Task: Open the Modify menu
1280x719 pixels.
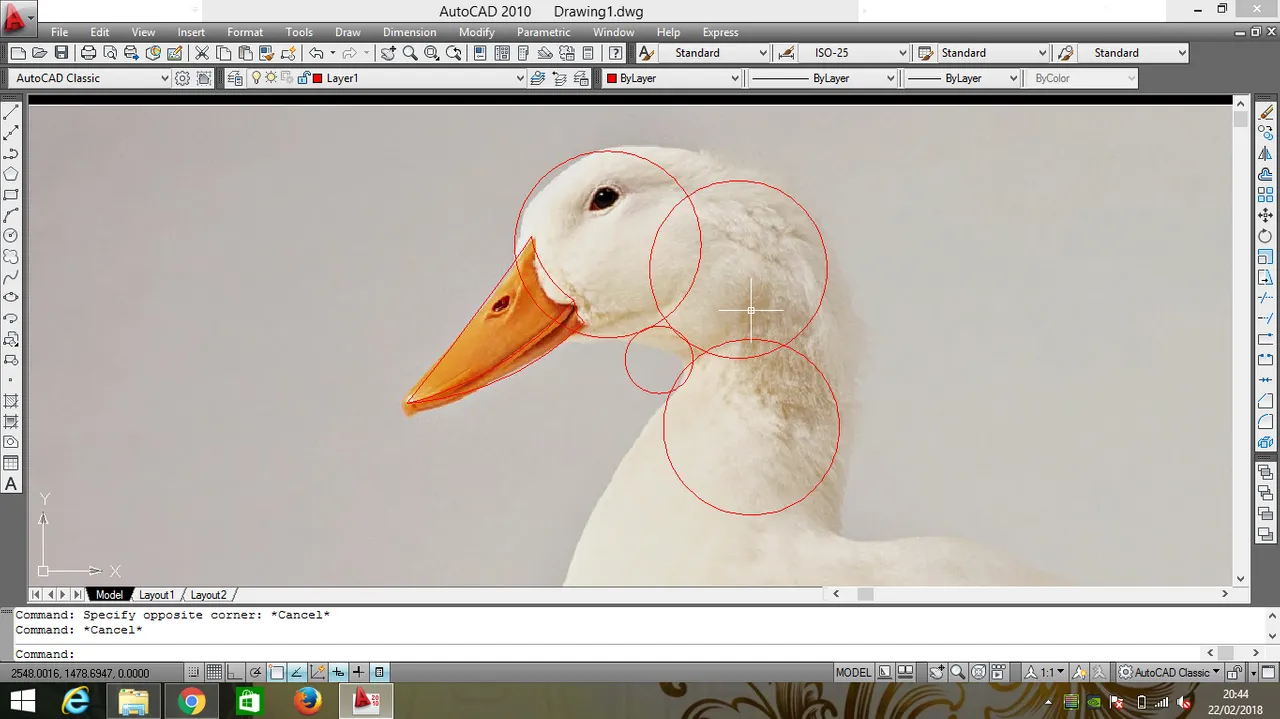Action: click(477, 32)
